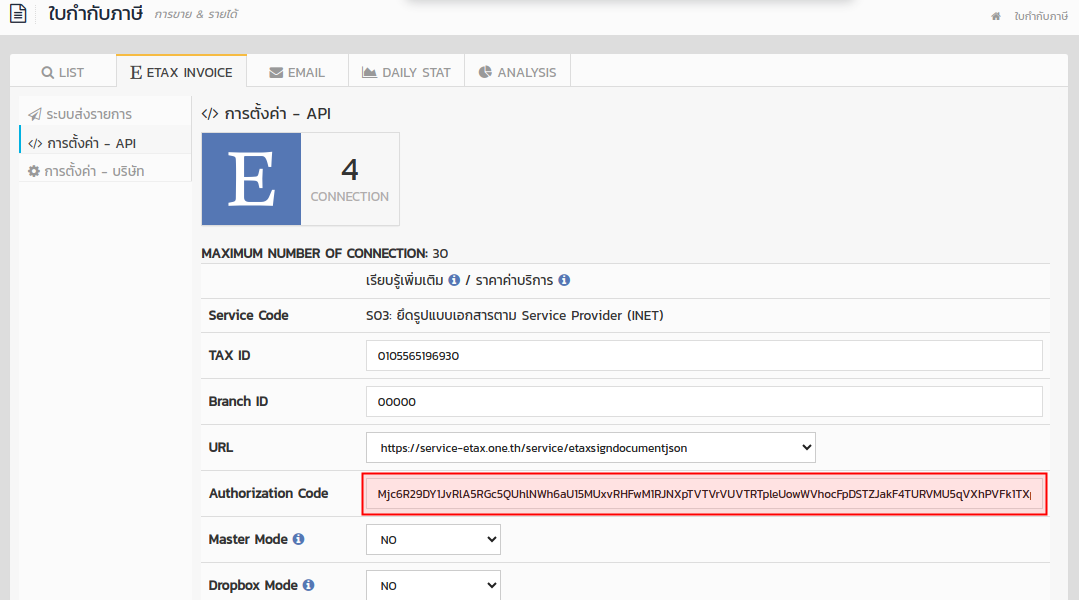Click the document icon beside the page title
1079x600 pixels.
point(18,14)
